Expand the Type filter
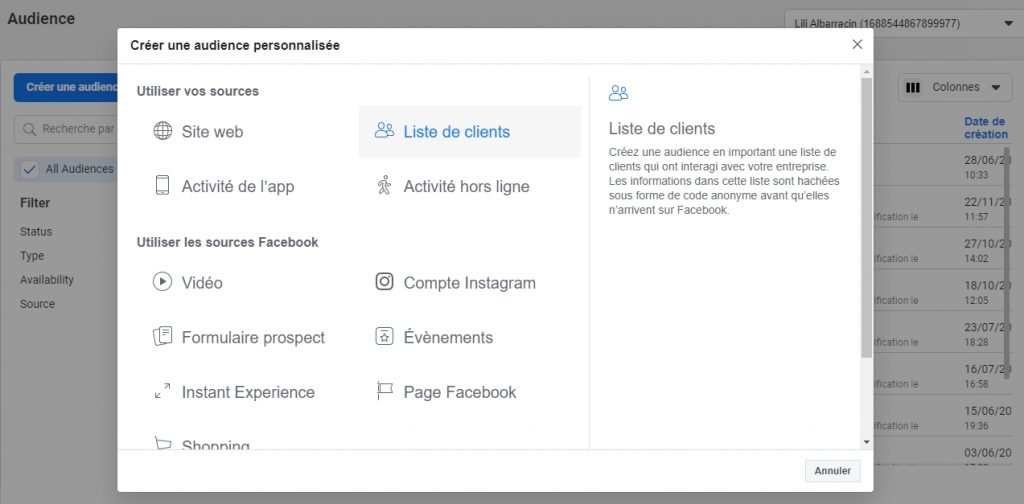 [x=32, y=256]
